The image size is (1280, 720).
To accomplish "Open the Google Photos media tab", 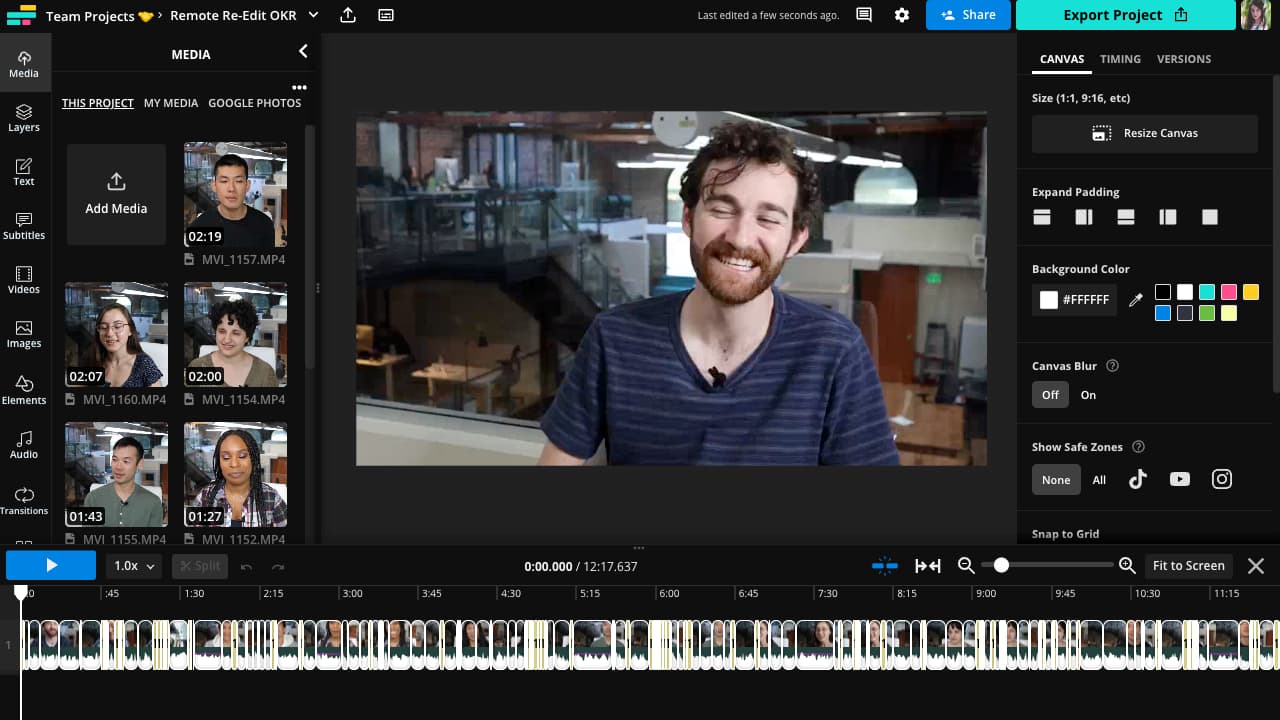I will [x=254, y=103].
